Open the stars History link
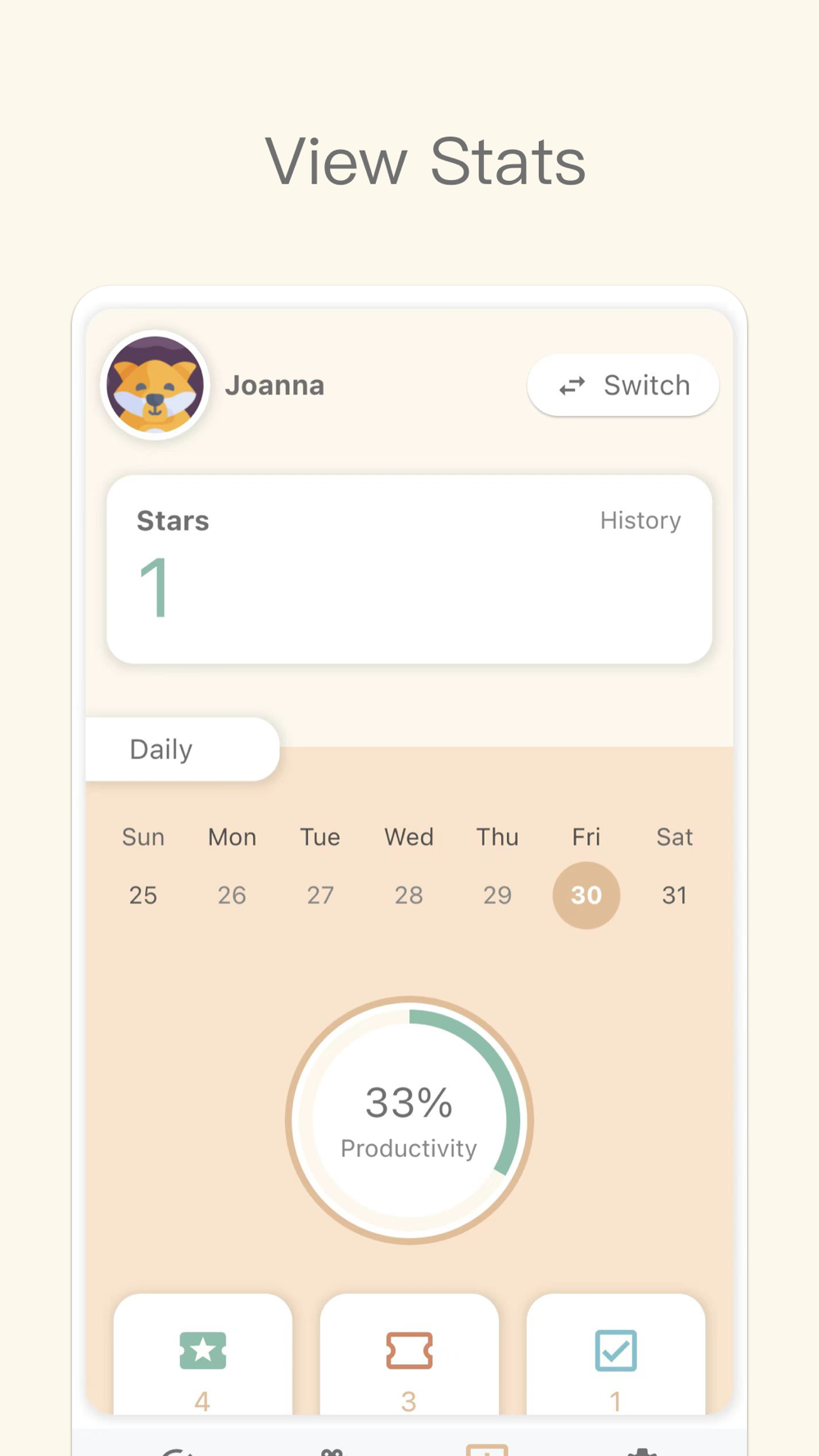Viewport: 819px width, 1456px height. click(x=640, y=520)
